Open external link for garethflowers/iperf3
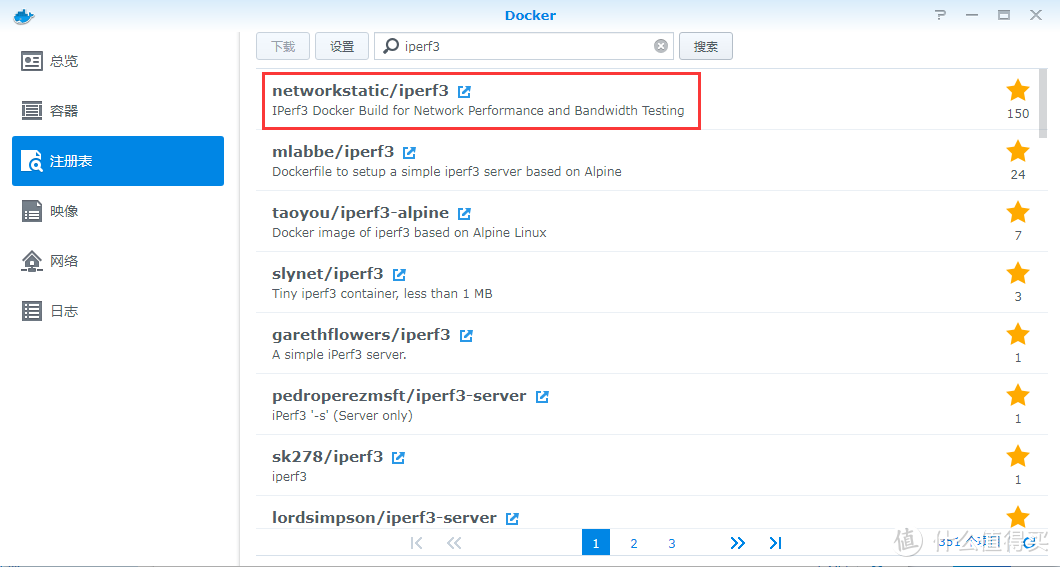The height and width of the screenshot is (567, 1060). tap(466, 335)
